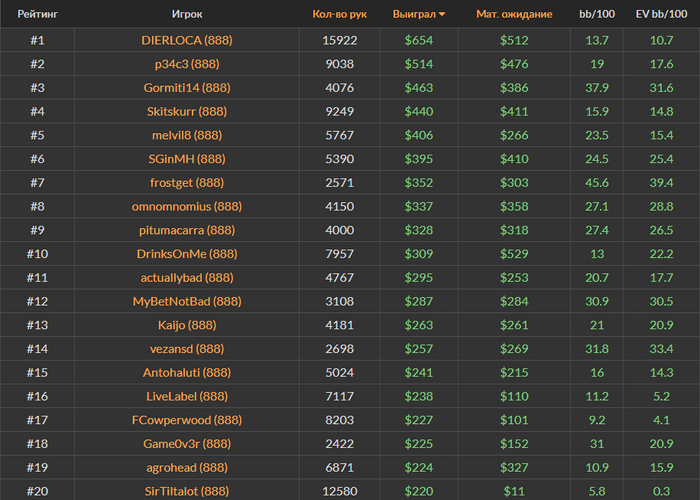700x500 pixels.
Task: Sort by Выиграл column arrow
Action: [x=442, y=14]
